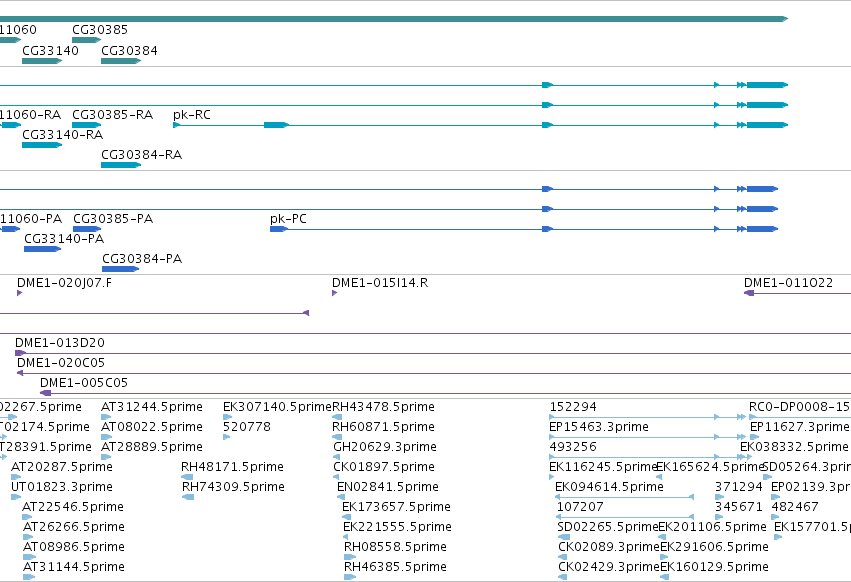Select the 152294 cDNA feature
Image resolution: width=851 pixels, height=582 pixels.
648,417
